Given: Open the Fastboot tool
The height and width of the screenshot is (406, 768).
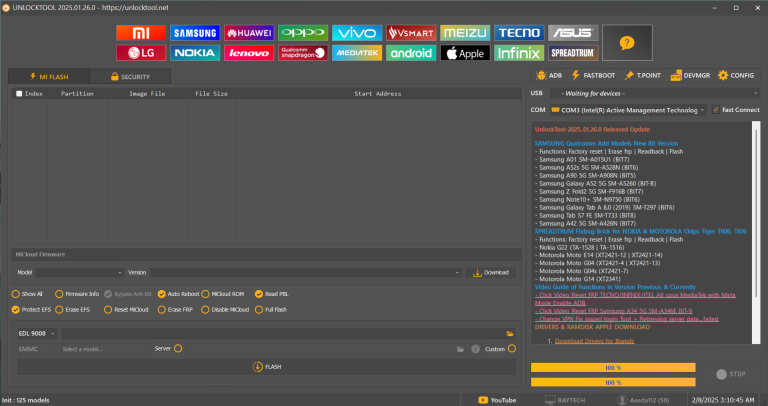Looking at the screenshot, I should click(593, 75).
